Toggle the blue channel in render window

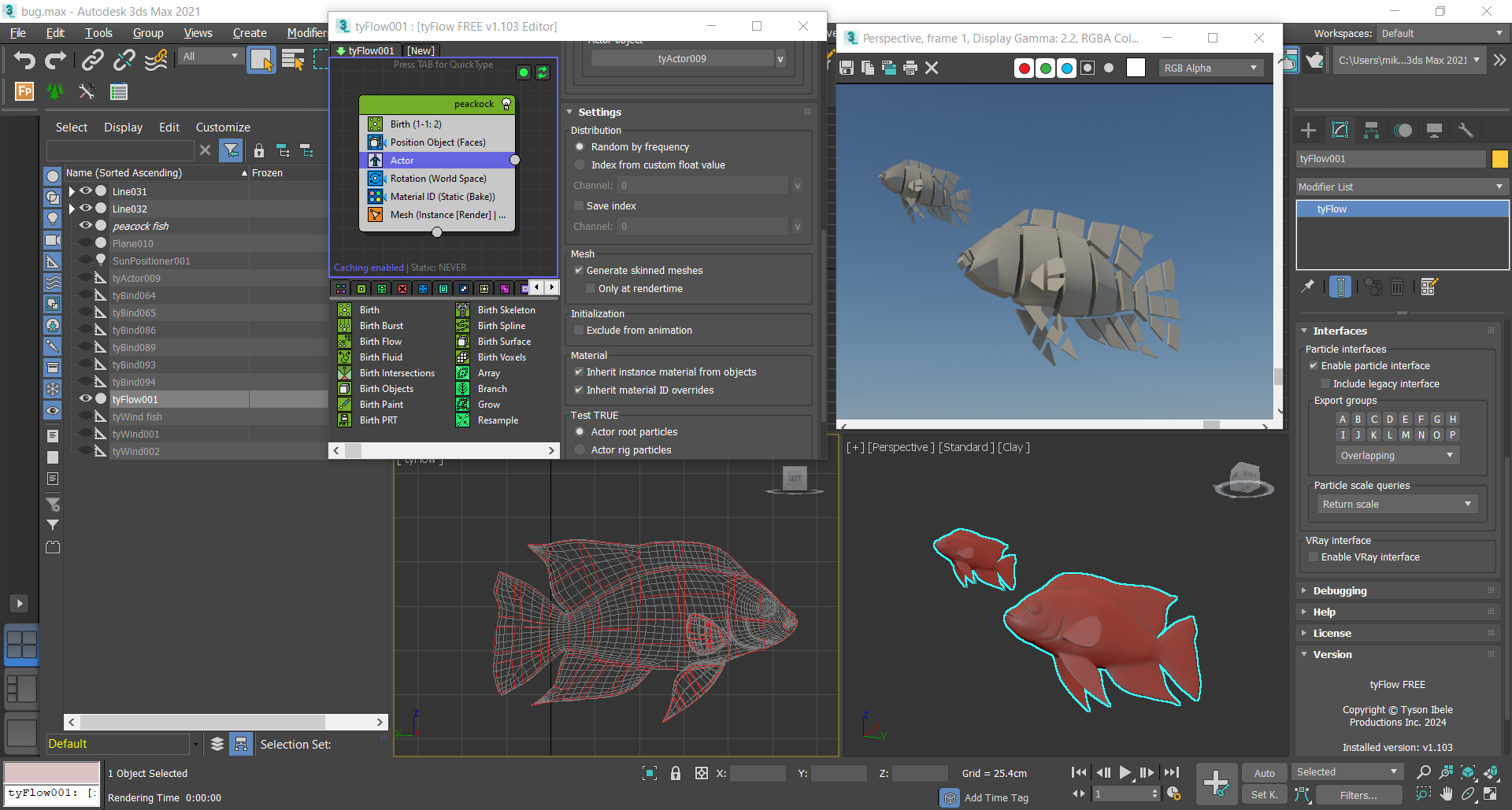1067,68
